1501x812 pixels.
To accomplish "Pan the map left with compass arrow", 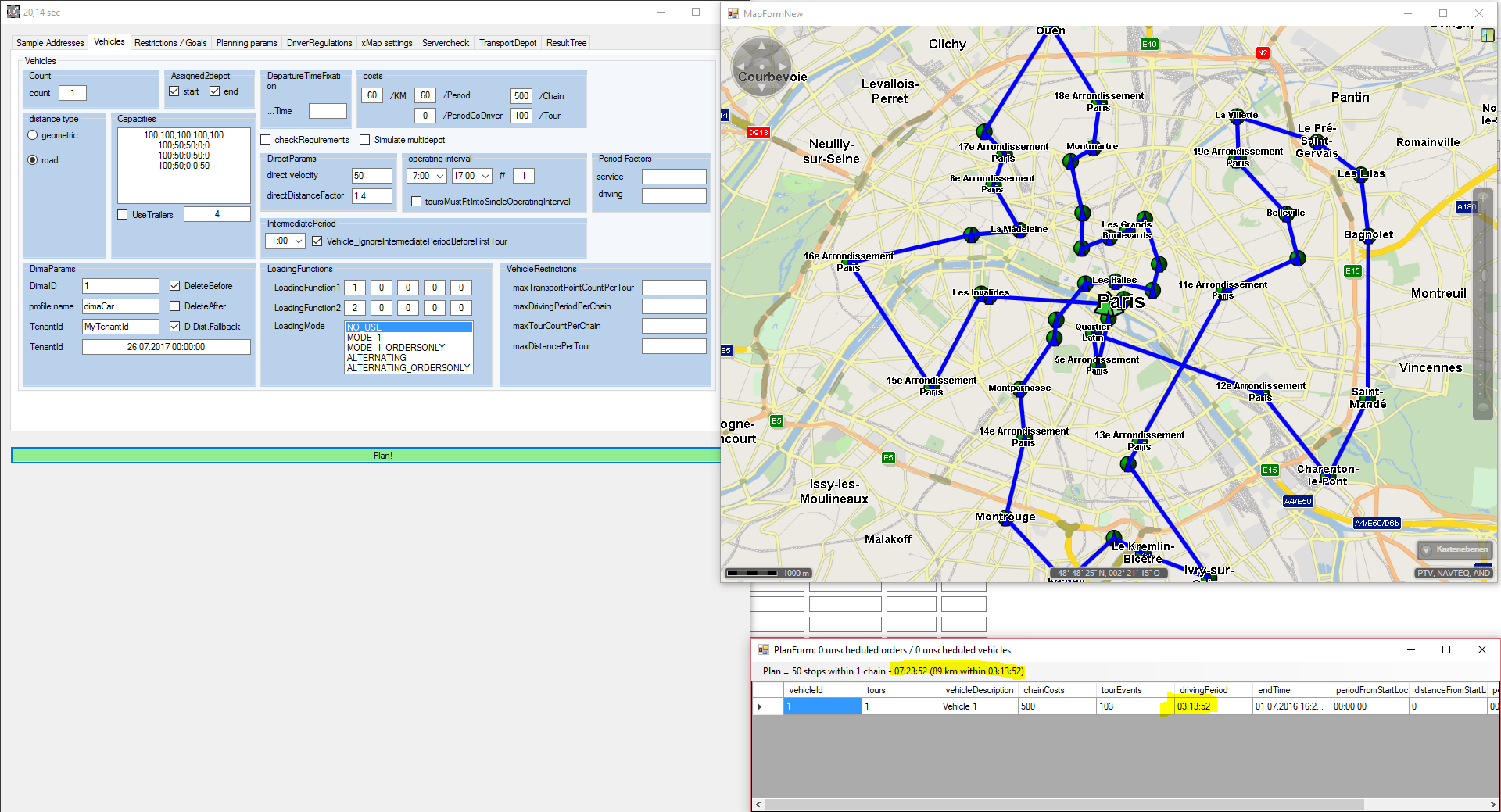I will pyautogui.click(x=741, y=66).
